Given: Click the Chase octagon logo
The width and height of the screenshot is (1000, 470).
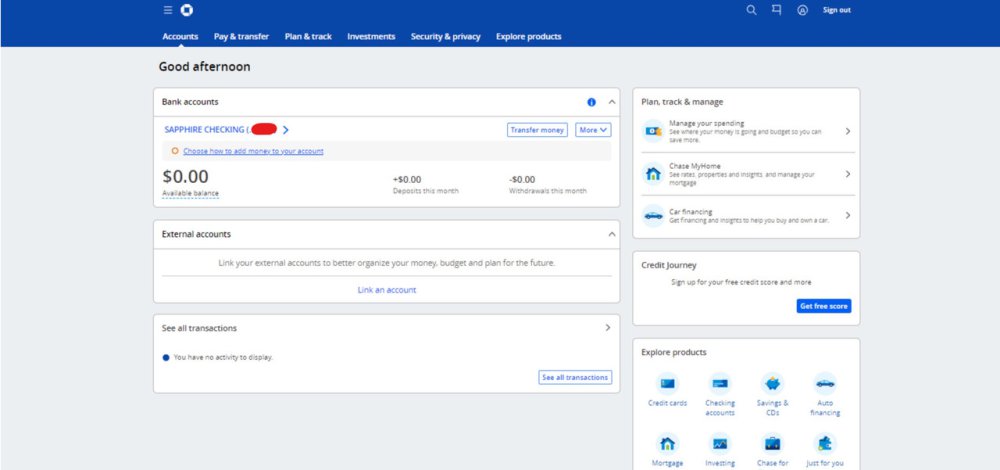Looking at the screenshot, I should click(x=187, y=10).
